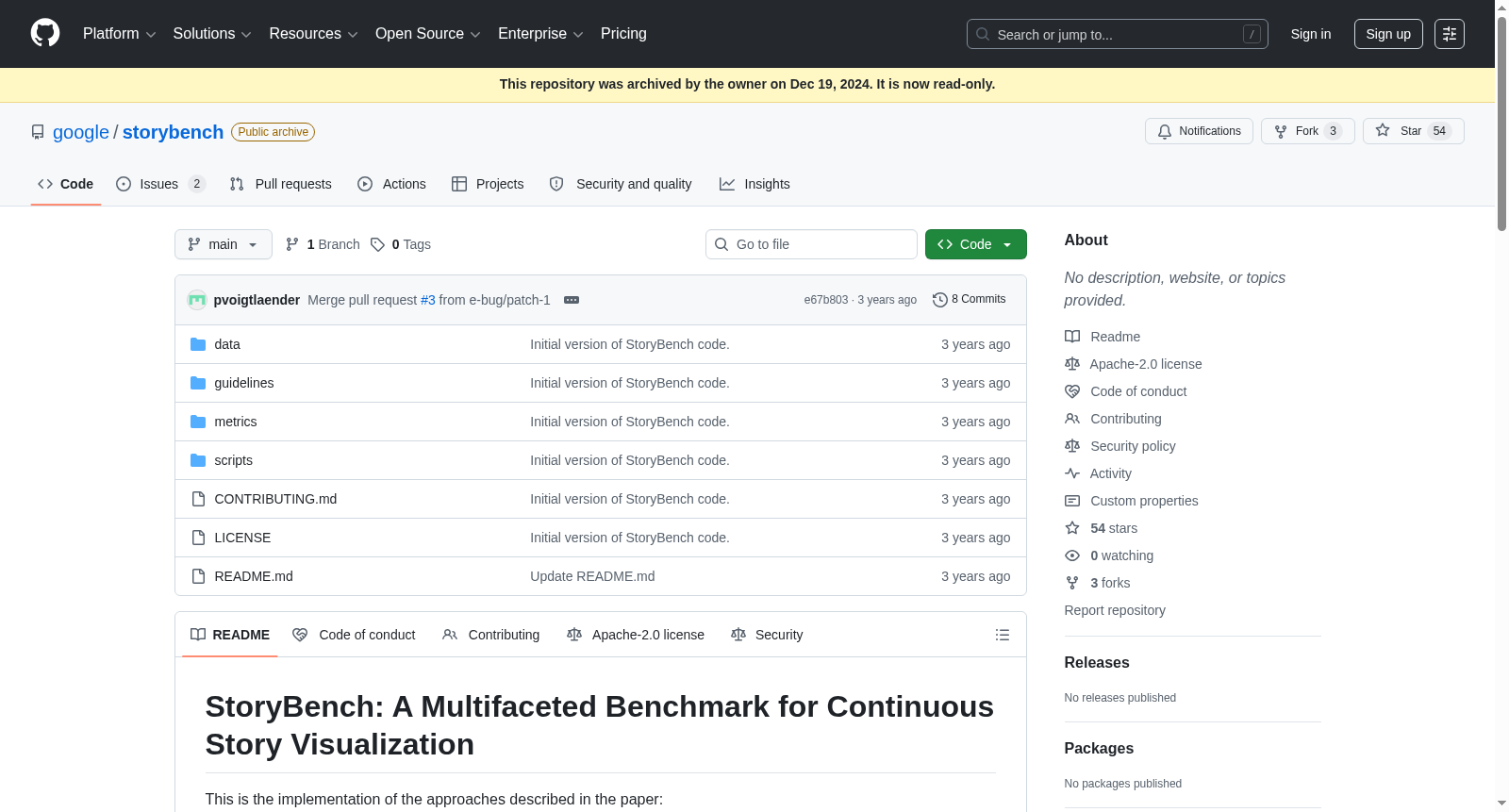Click pvoigtlaender's avatar image

(x=197, y=300)
